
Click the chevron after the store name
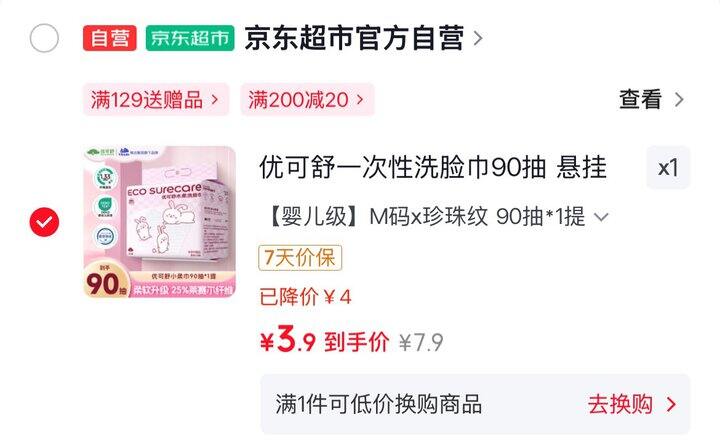[x=478, y=38]
